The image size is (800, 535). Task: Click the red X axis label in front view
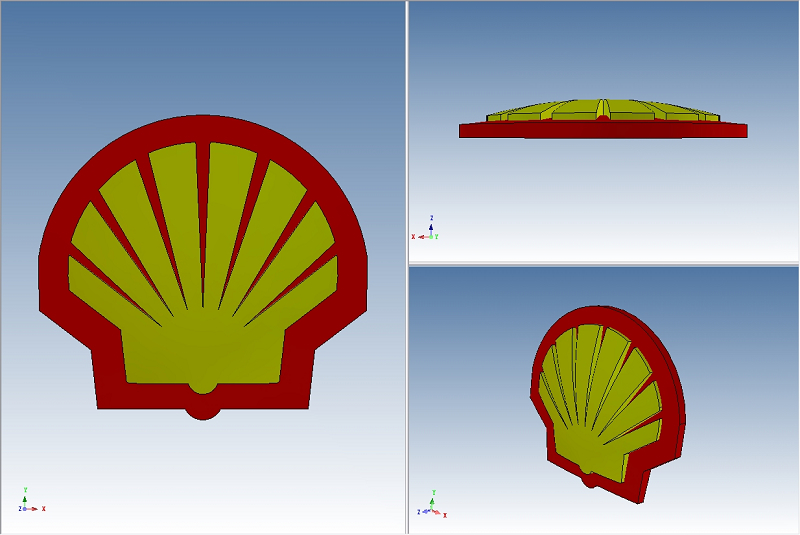point(44,509)
